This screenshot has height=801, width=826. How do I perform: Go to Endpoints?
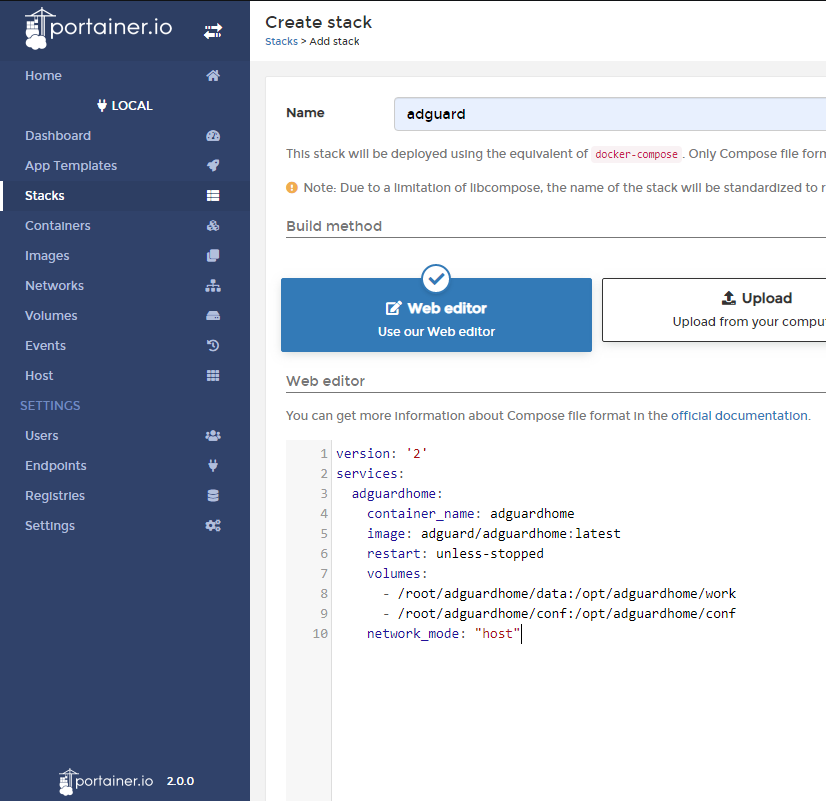[56, 466]
